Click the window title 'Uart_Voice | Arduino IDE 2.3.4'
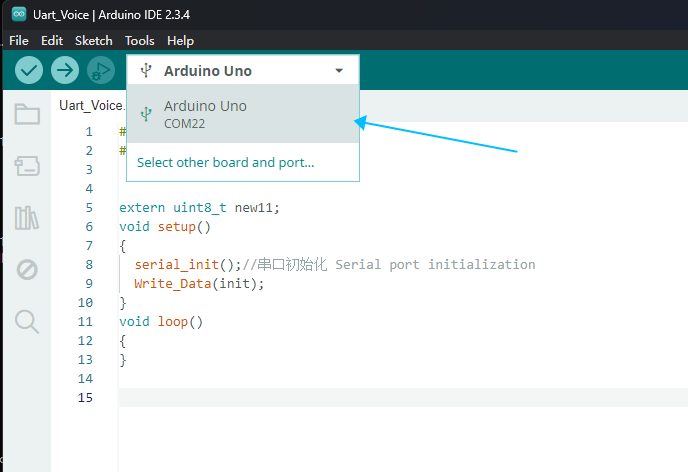Viewport: 688px width, 472px height. coord(111,15)
